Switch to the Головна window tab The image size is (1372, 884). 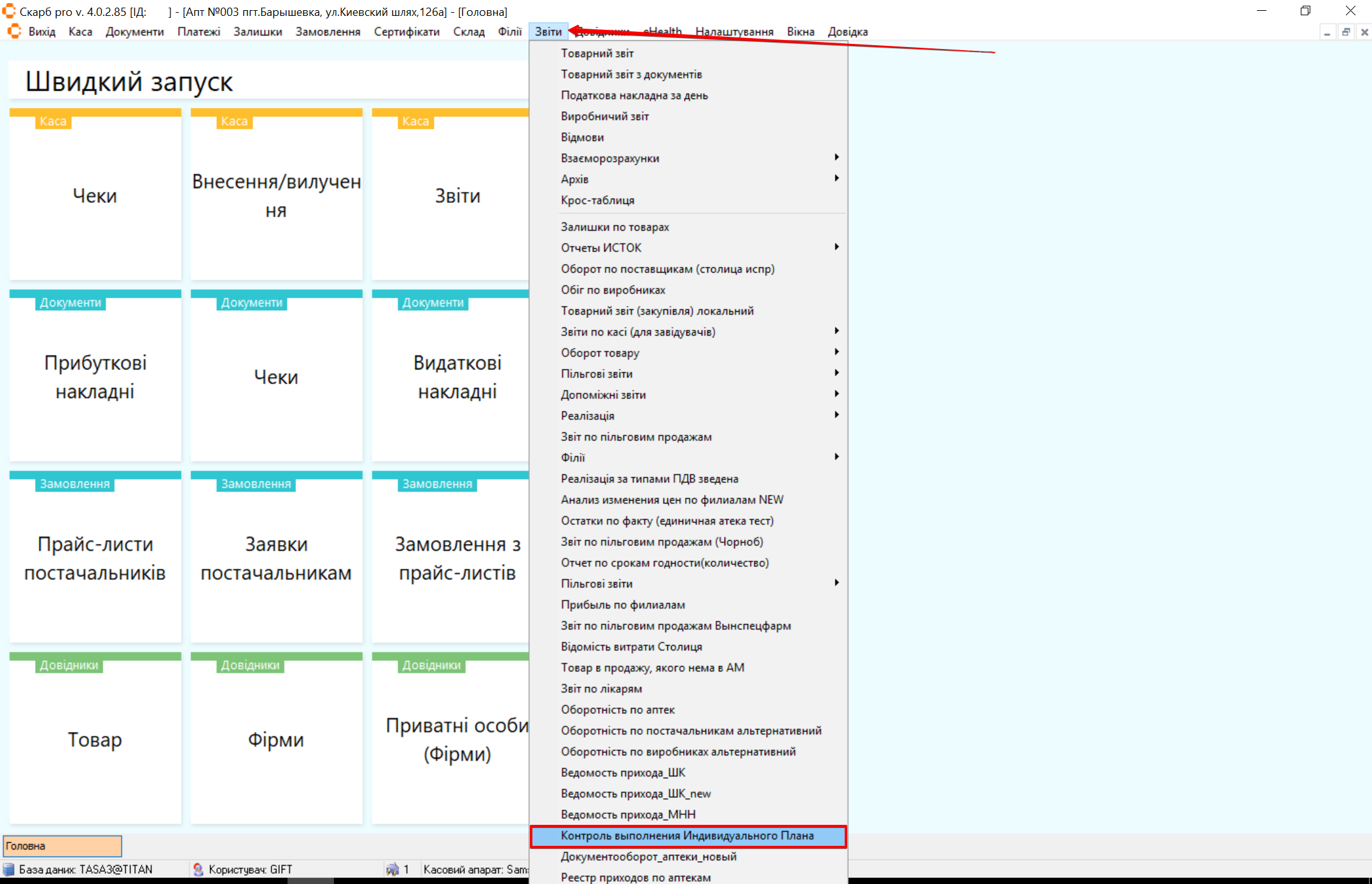coord(62,846)
